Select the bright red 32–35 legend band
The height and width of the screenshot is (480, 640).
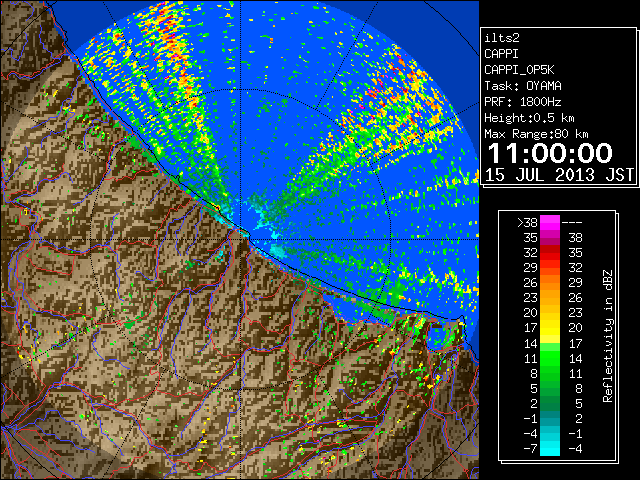[550, 253]
